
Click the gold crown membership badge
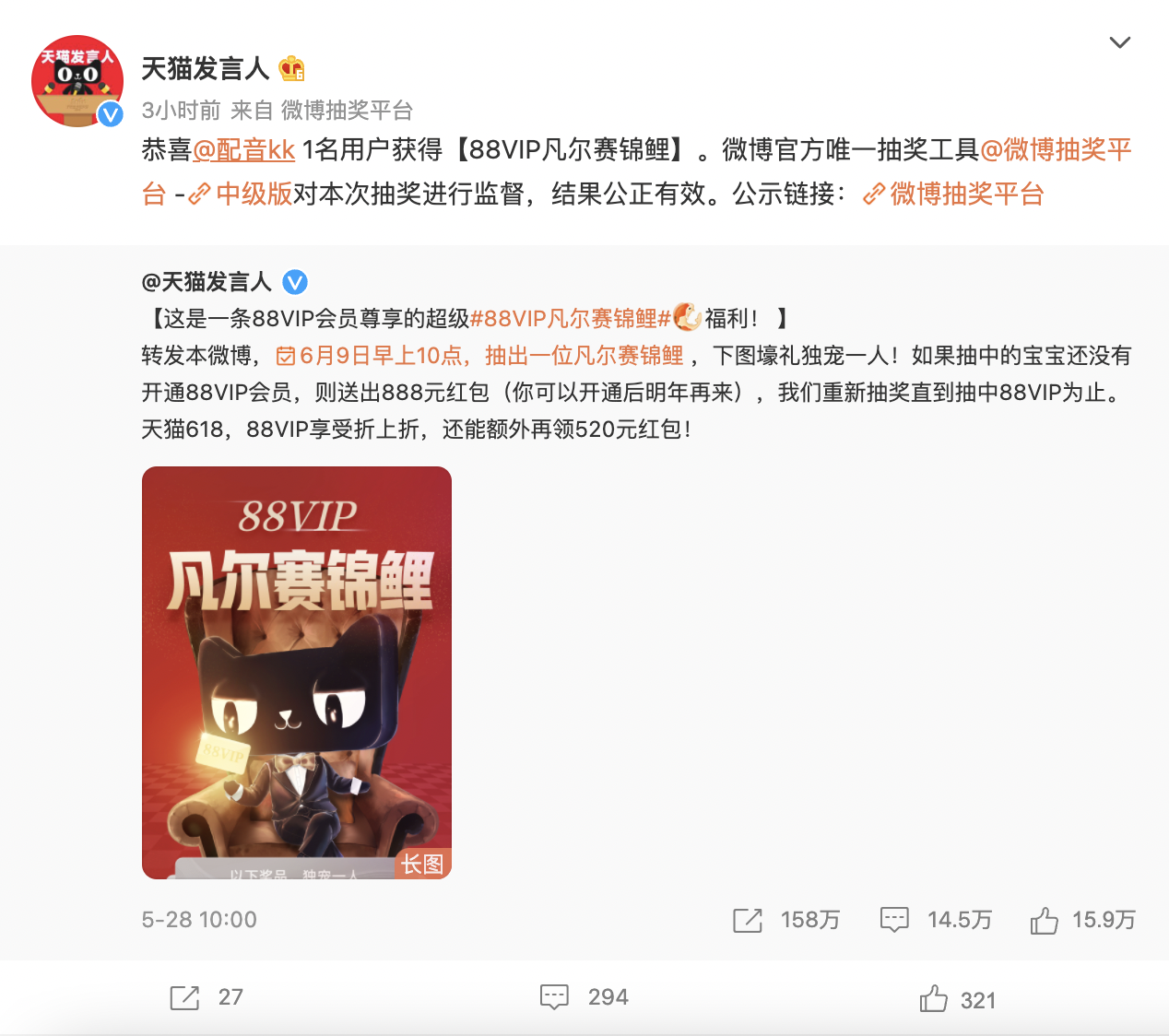[x=291, y=68]
